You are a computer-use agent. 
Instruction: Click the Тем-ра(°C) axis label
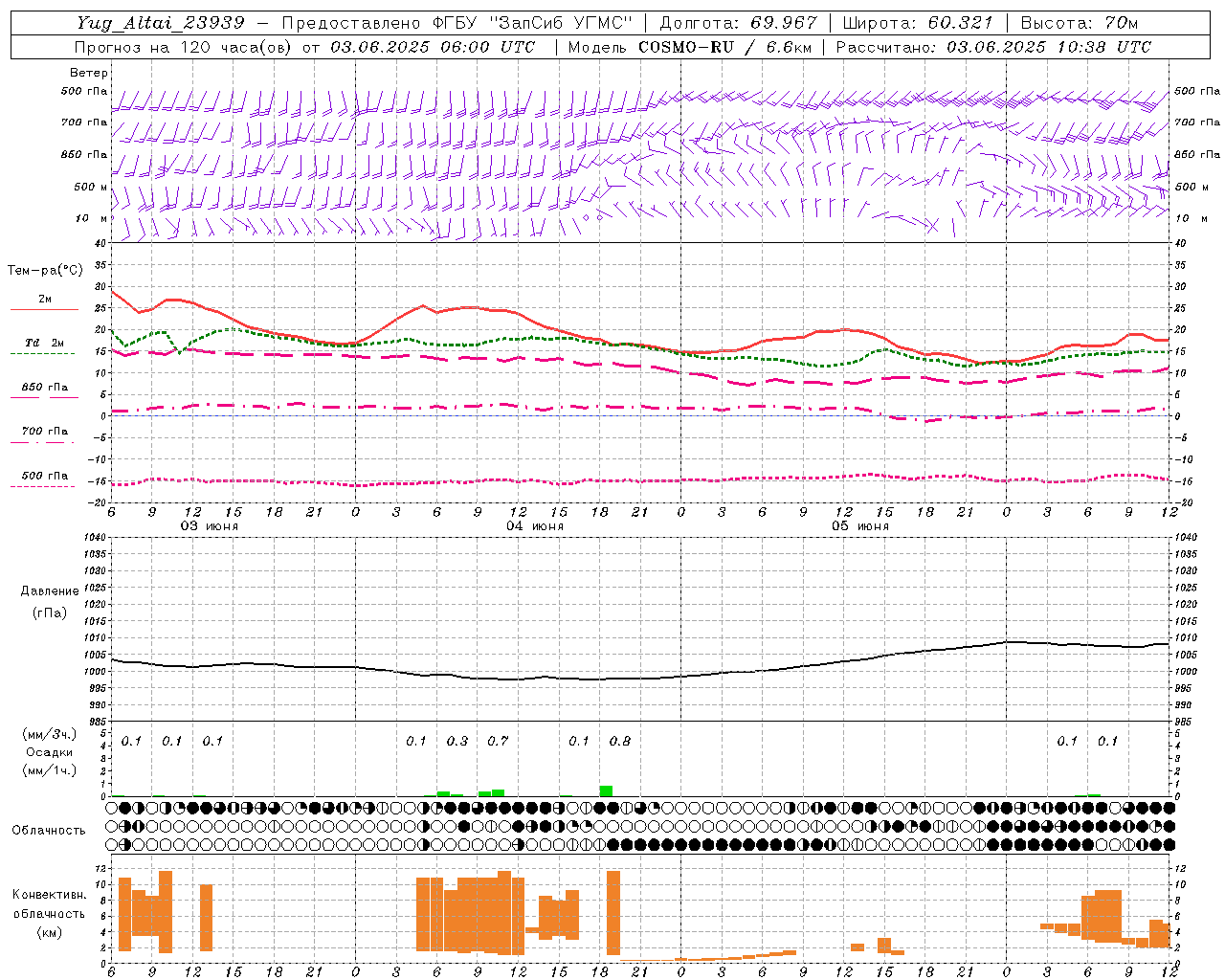(x=45, y=271)
